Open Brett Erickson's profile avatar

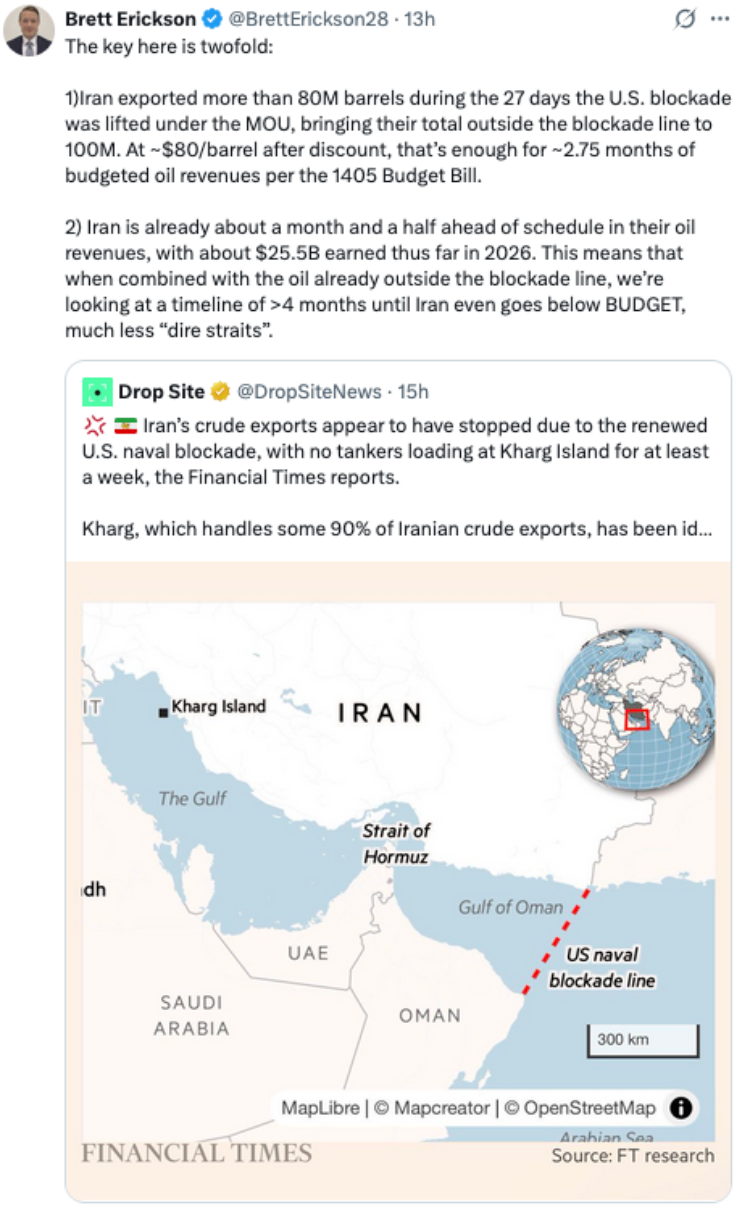coord(29,30)
